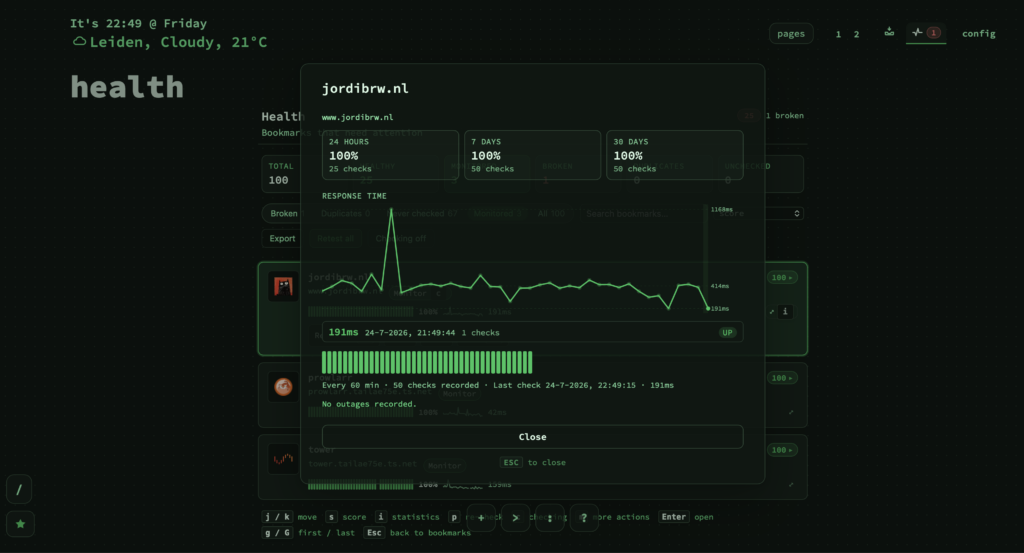The image size is (1024, 553).
Task: Select the All 100 filter
Action: [551, 213]
